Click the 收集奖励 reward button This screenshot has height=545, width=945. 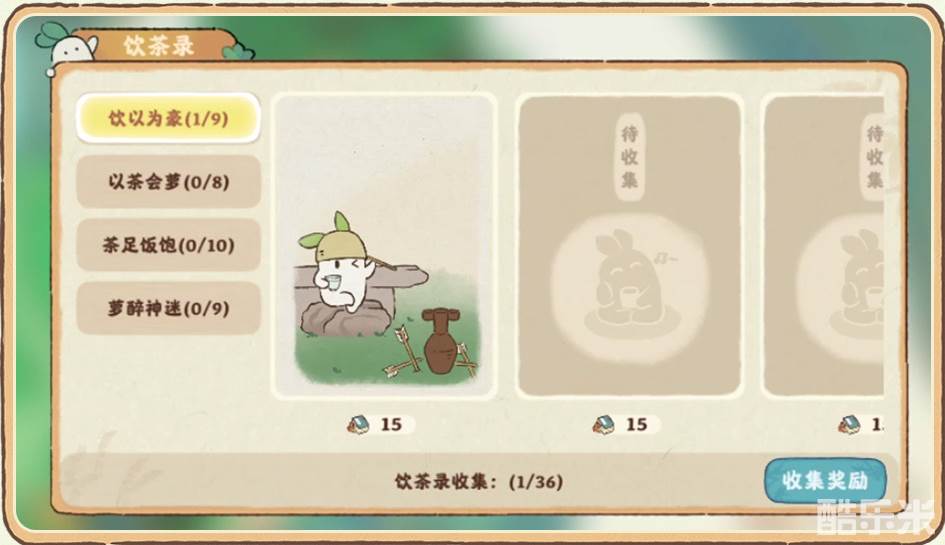825,480
